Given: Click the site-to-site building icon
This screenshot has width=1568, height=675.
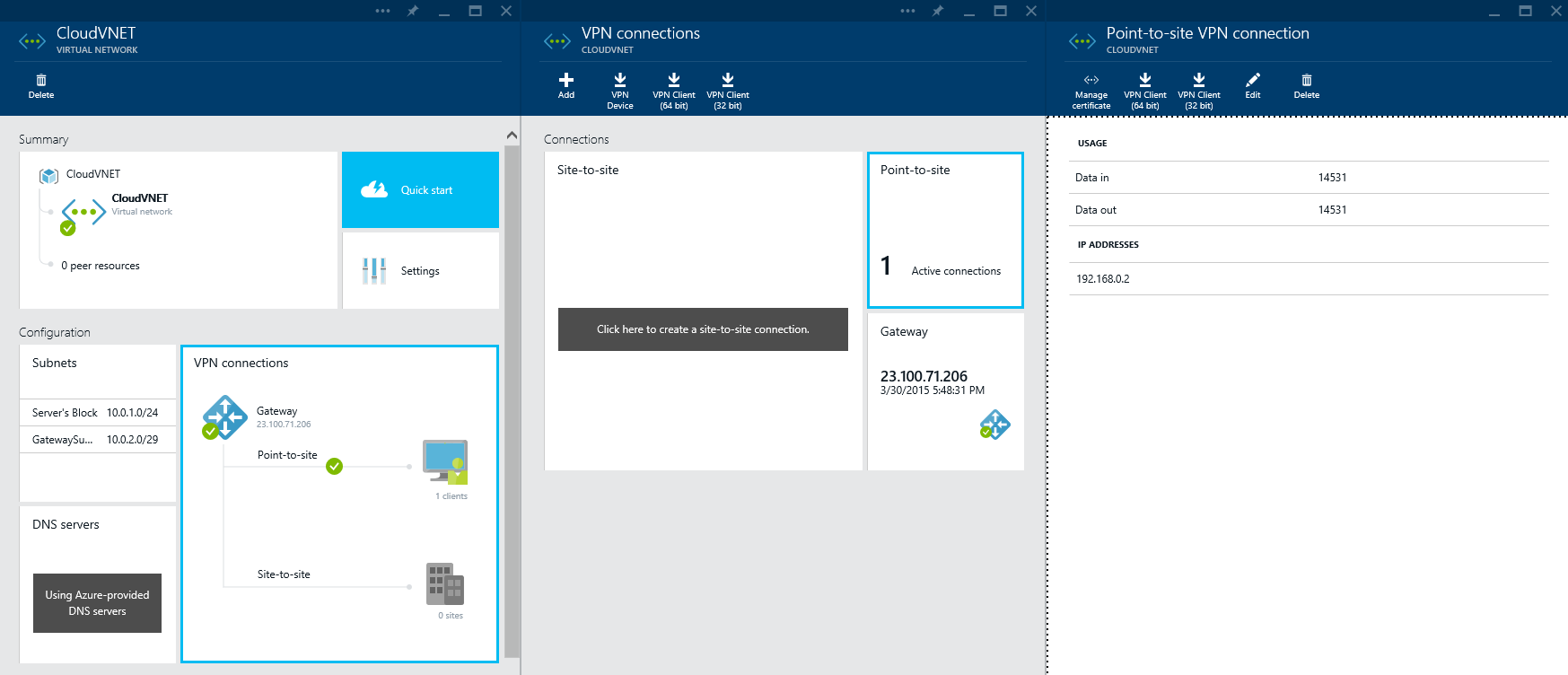Looking at the screenshot, I should tap(445, 583).
